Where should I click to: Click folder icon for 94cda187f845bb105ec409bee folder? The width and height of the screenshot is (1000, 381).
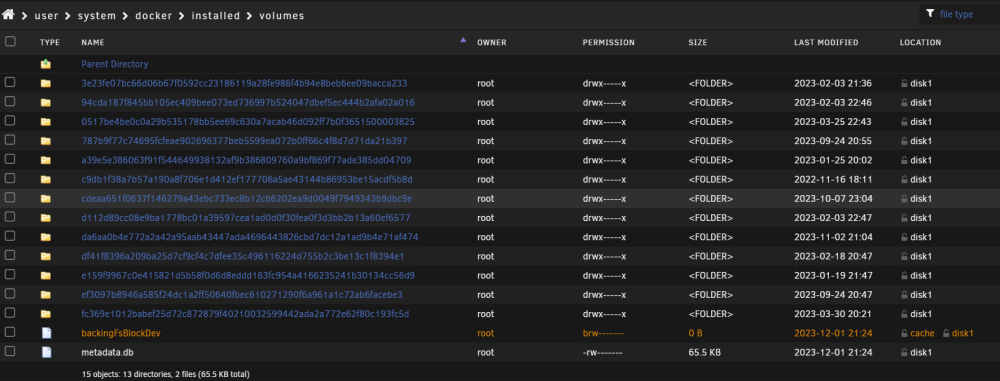coord(45,102)
